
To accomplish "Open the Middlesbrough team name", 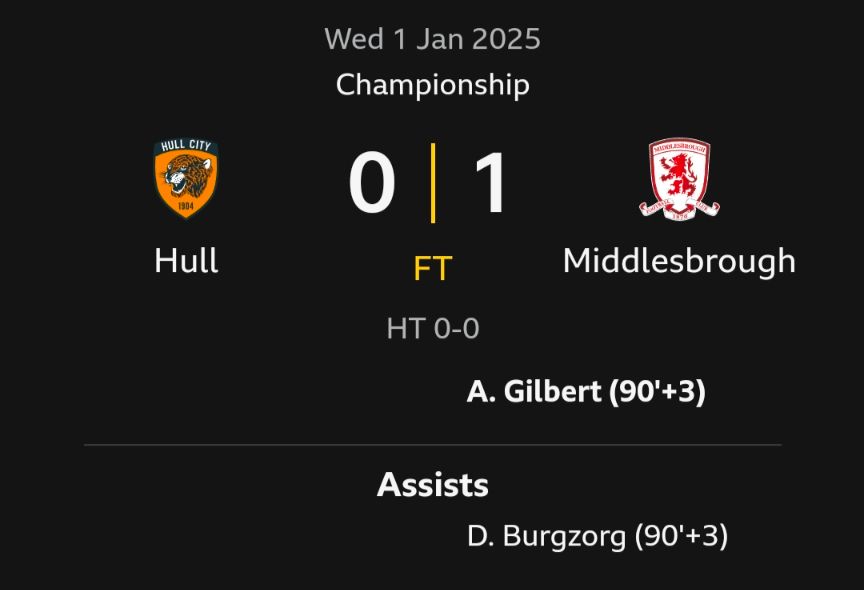I will (679, 261).
